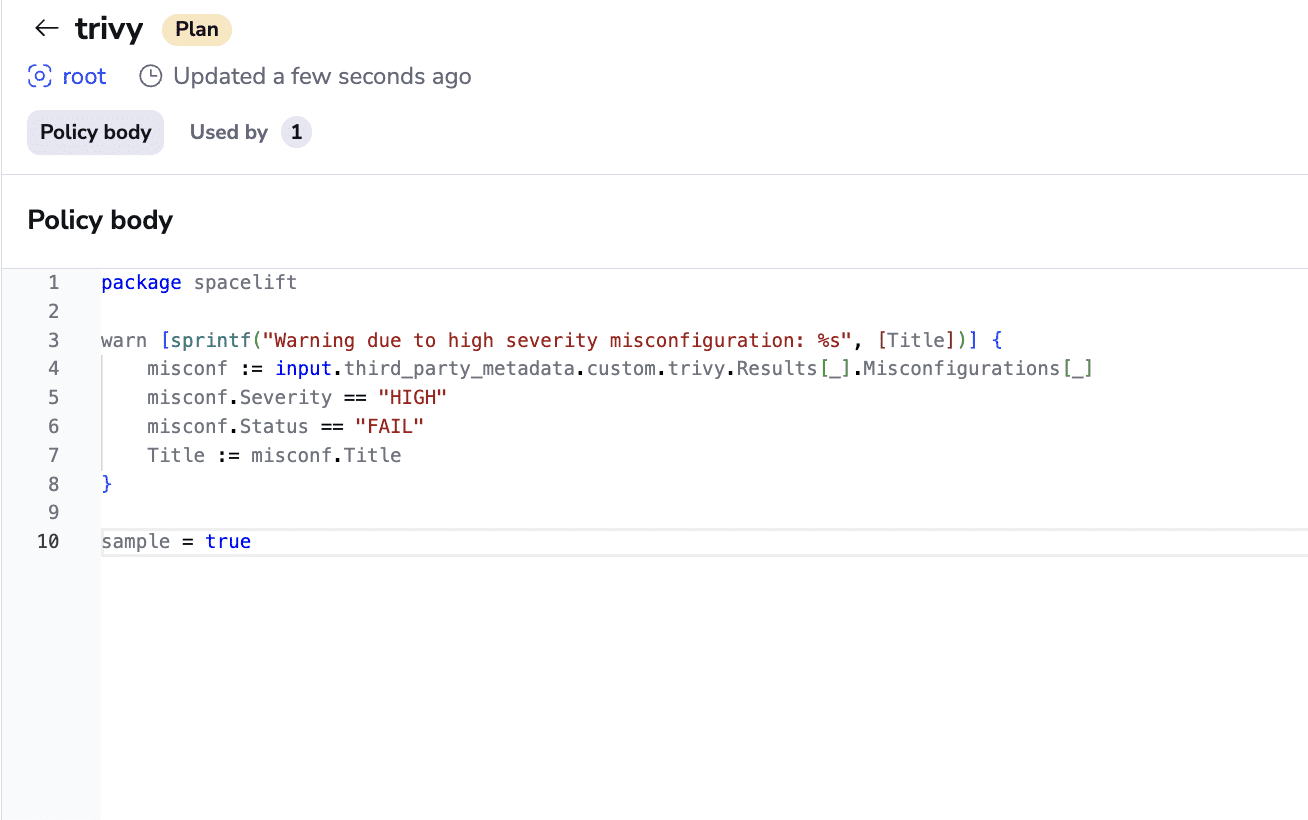This screenshot has width=1308, height=820.
Task: Click 'third_party_metadata' in the code
Action: click(459, 369)
